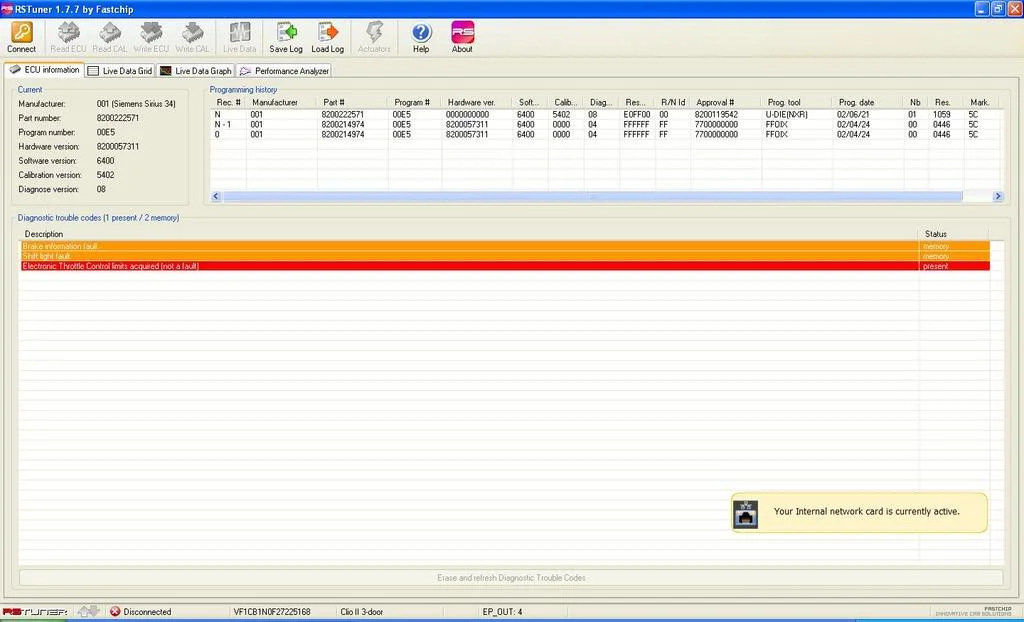This screenshot has width=1024, height=622.
Task: Click the Write CAL toolbar icon
Action: pyautogui.click(x=193, y=32)
